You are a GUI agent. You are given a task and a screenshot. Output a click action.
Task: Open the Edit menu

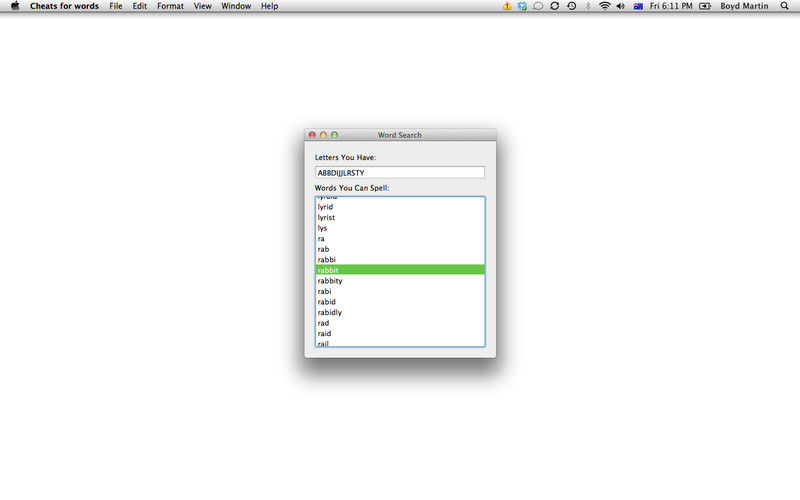(x=140, y=6)
